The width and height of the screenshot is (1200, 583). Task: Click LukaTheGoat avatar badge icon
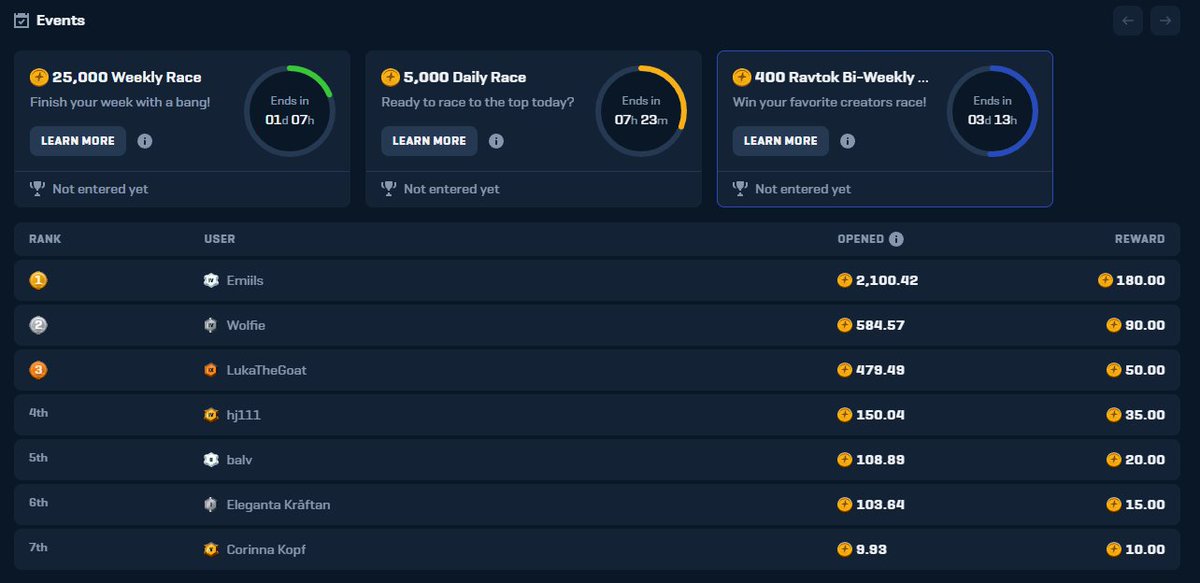(211, 370)
